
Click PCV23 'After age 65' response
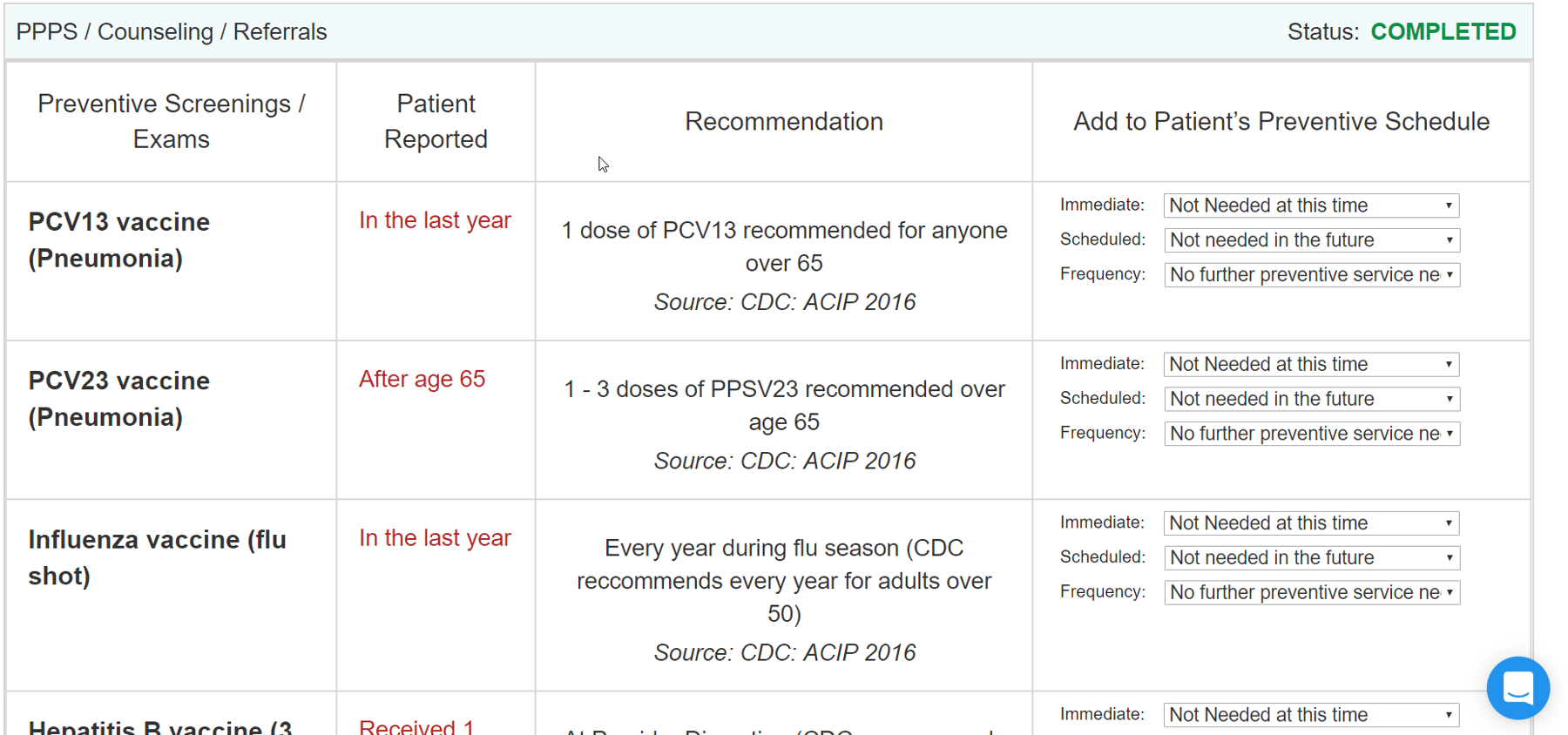pos(422,379)
